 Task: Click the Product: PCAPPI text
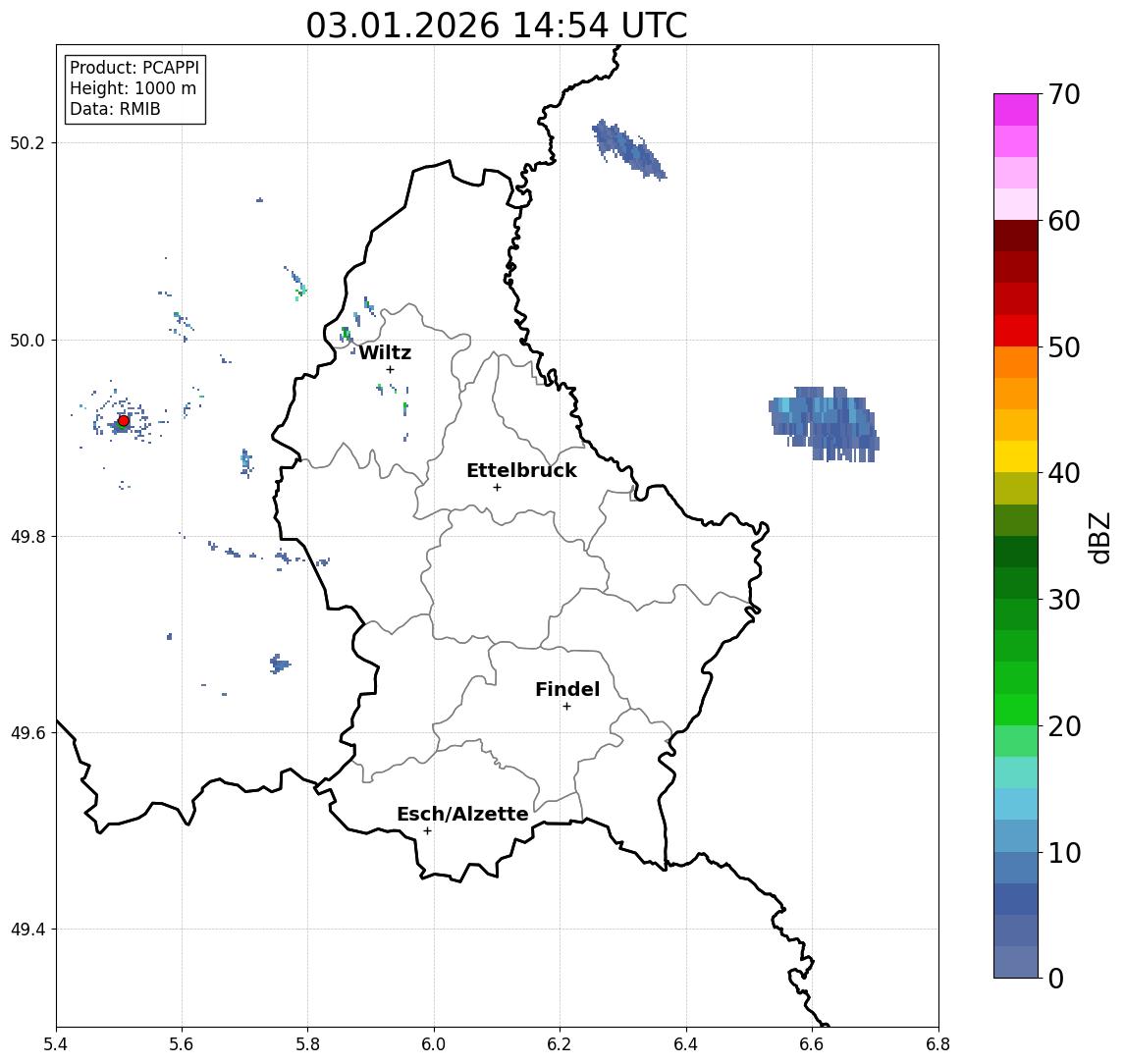point(134,68)
